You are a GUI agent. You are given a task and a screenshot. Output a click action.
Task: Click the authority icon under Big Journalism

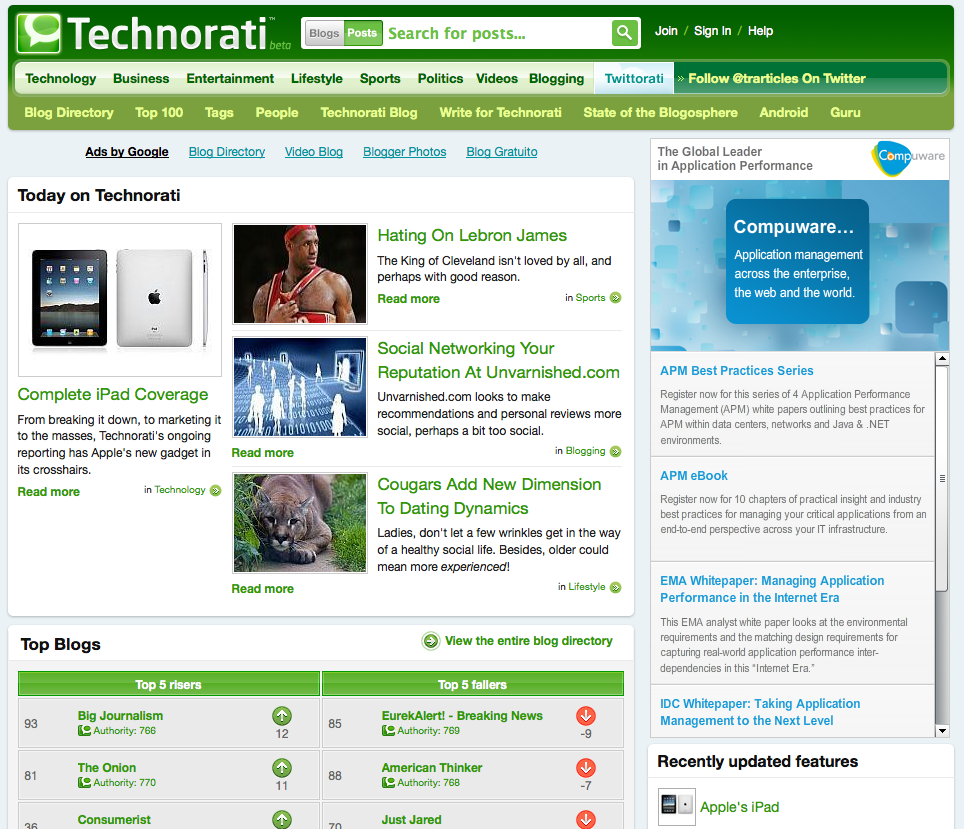point(84,731)
